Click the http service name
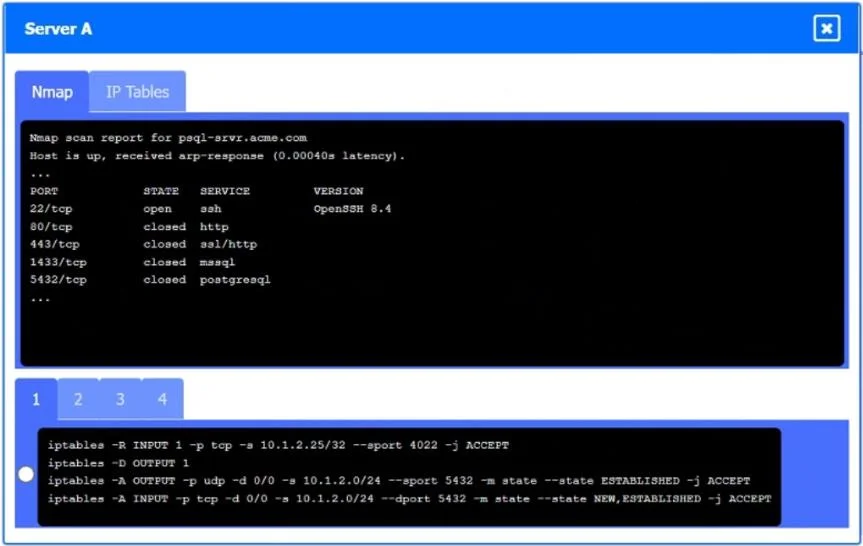This screenshot has width=863, height=546. click(214, 227)
